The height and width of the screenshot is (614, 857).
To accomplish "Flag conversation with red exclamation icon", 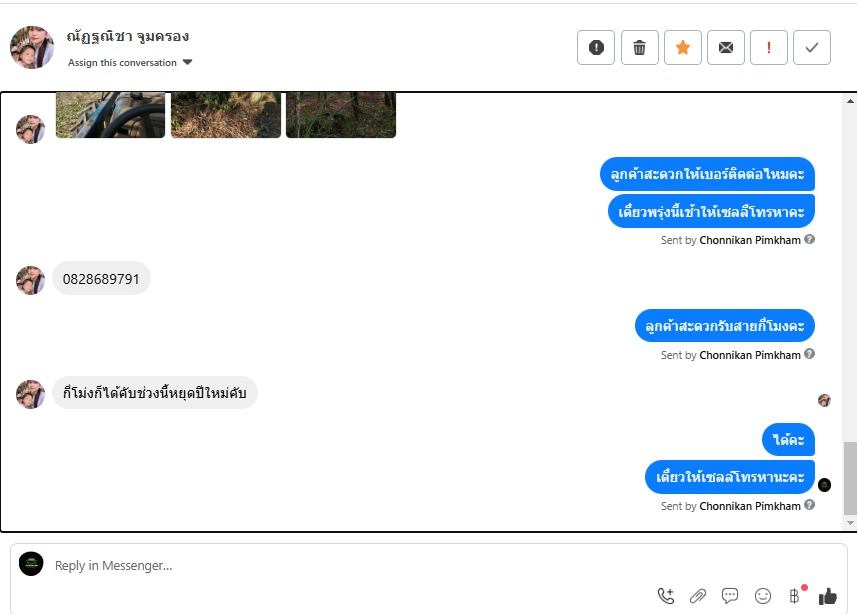I will click(x=769, y=48).
